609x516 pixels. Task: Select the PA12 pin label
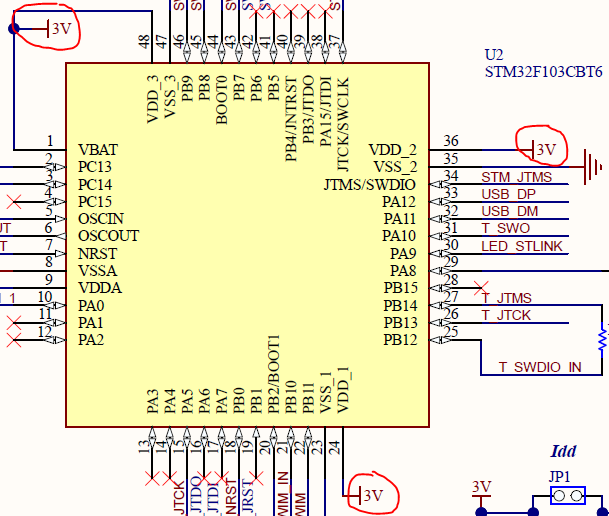coord(399,202)
